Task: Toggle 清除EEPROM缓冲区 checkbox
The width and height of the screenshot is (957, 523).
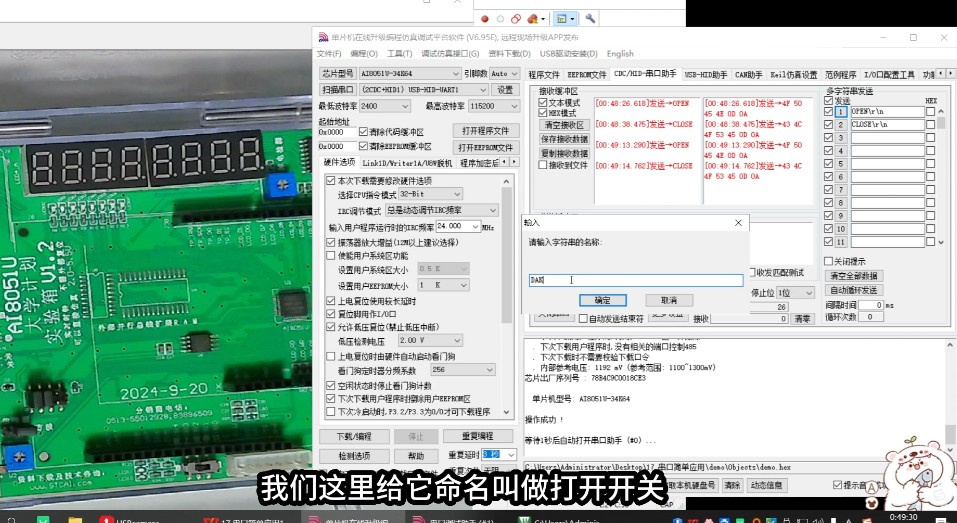Action: point(364,146)
